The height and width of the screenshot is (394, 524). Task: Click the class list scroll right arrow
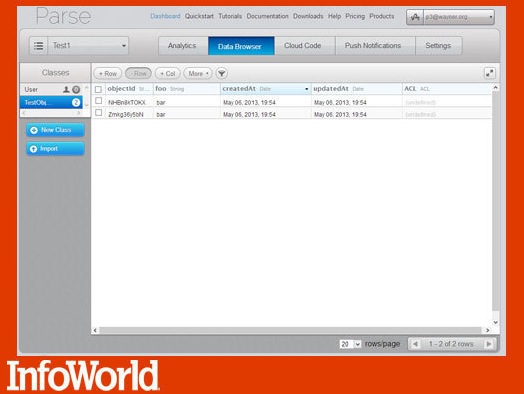click(79, 113)
